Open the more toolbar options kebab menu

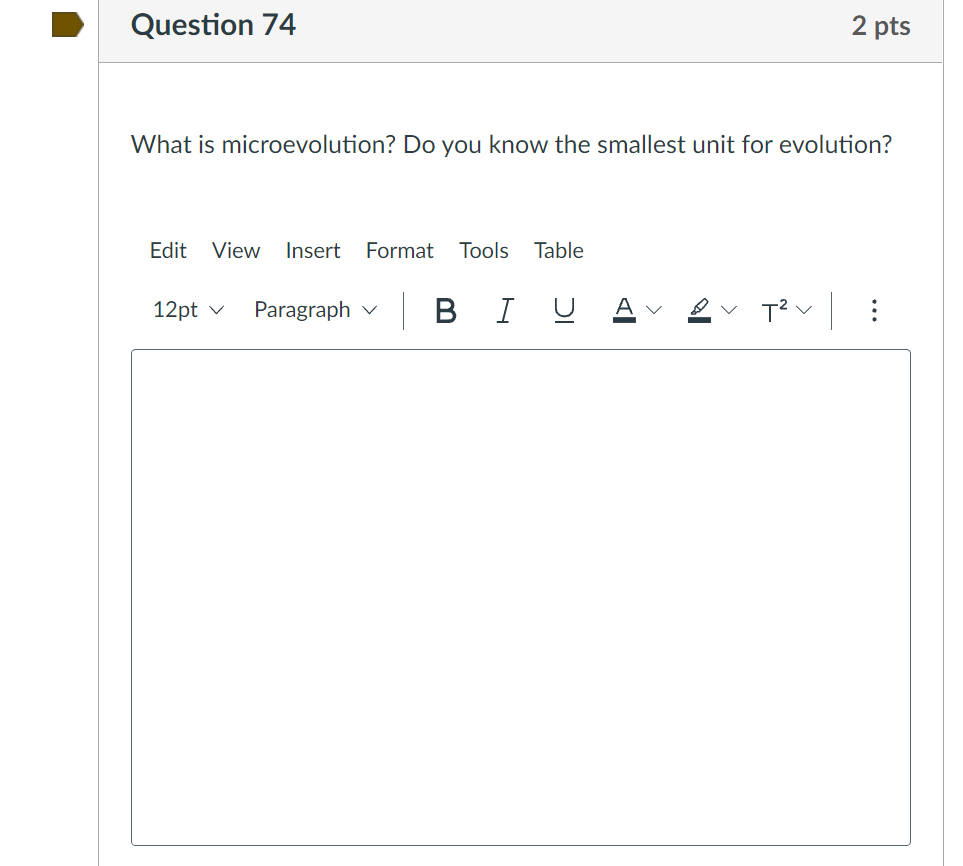(873, 310)
